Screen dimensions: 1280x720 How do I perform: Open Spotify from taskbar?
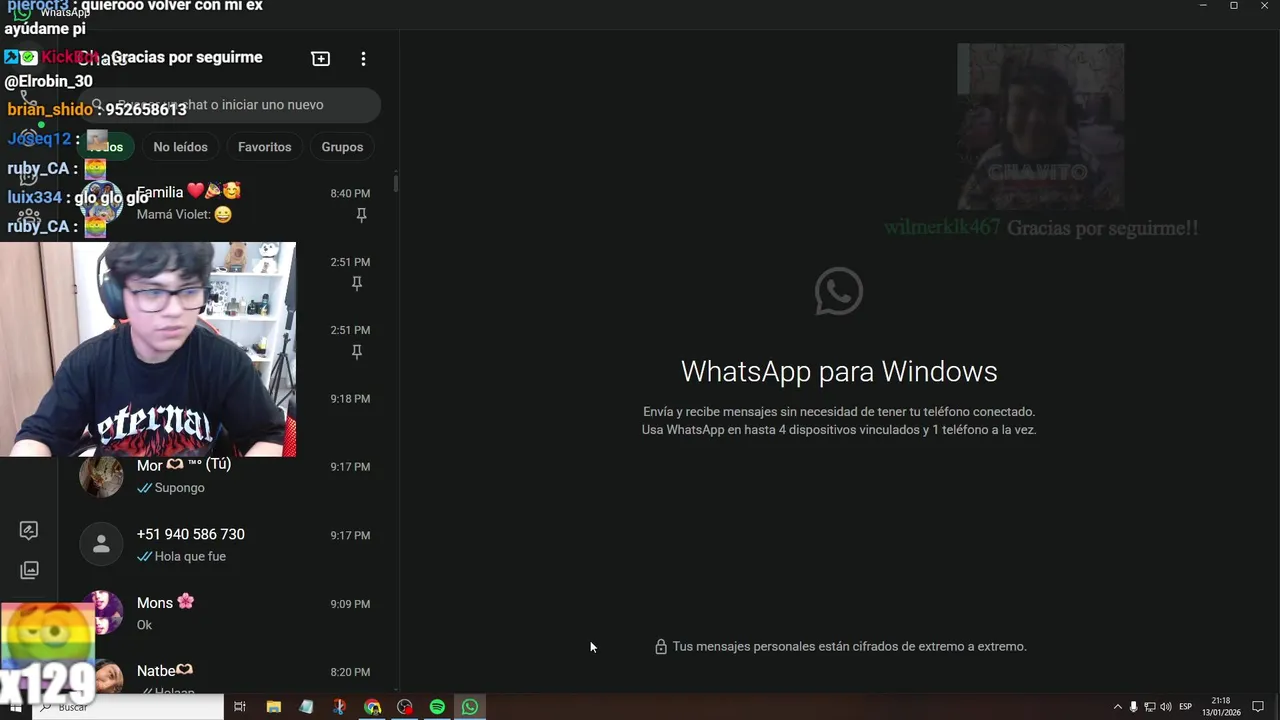pos(437,707)
